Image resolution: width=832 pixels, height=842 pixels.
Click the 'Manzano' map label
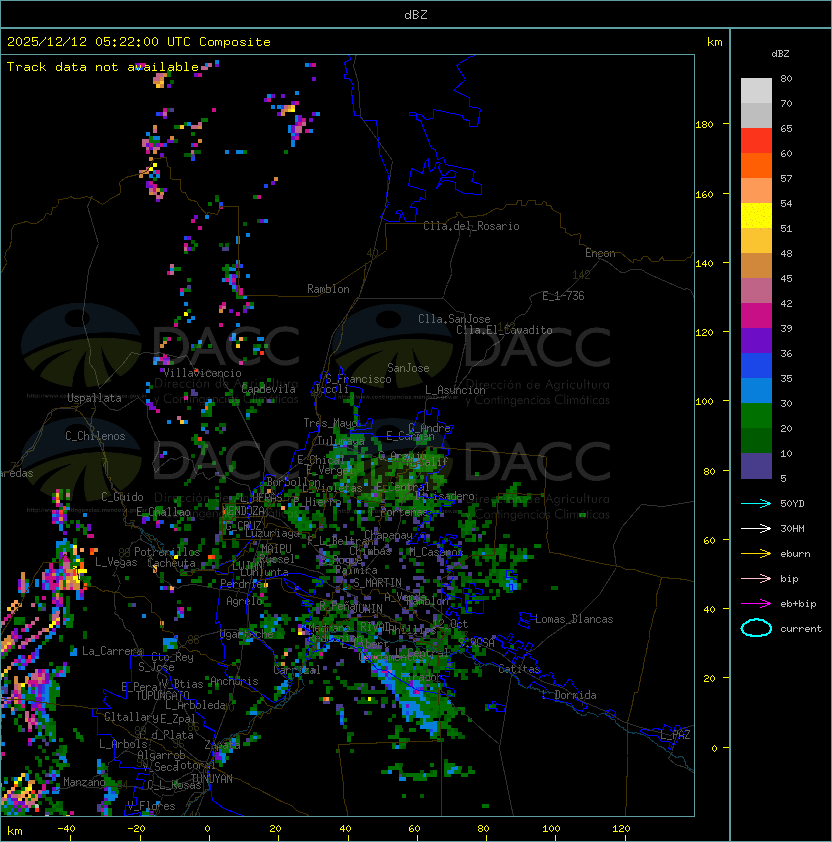[x=84, y=782]
